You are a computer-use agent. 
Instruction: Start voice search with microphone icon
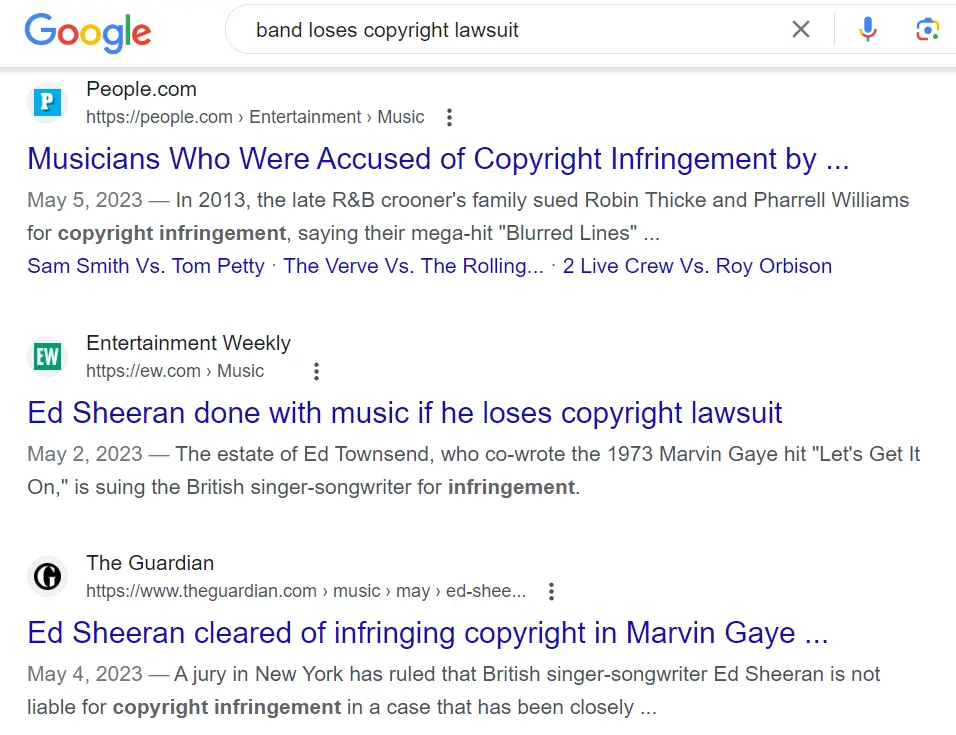868,30
